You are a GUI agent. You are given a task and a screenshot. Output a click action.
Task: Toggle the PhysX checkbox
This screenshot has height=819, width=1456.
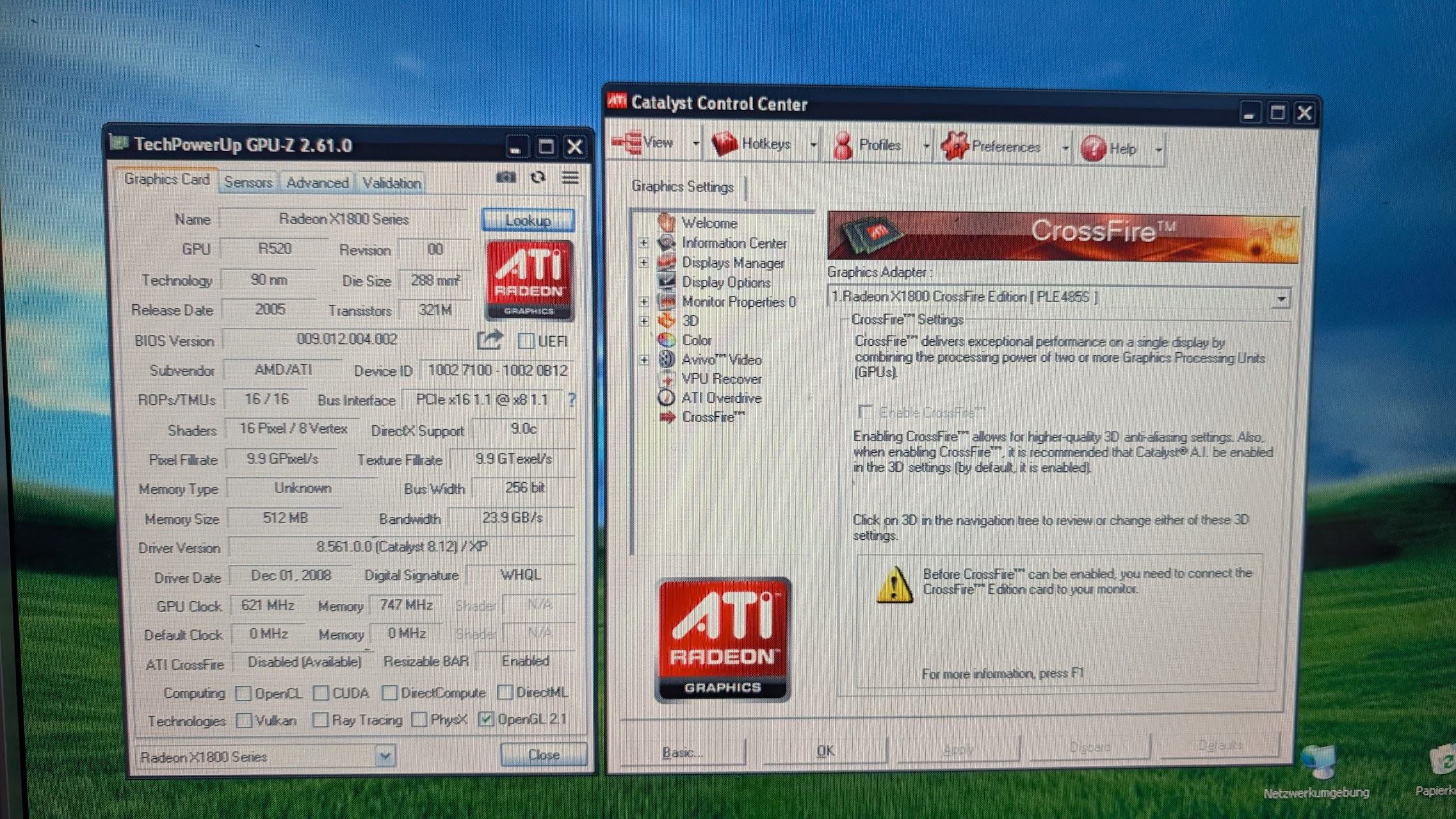pos(419,719)
